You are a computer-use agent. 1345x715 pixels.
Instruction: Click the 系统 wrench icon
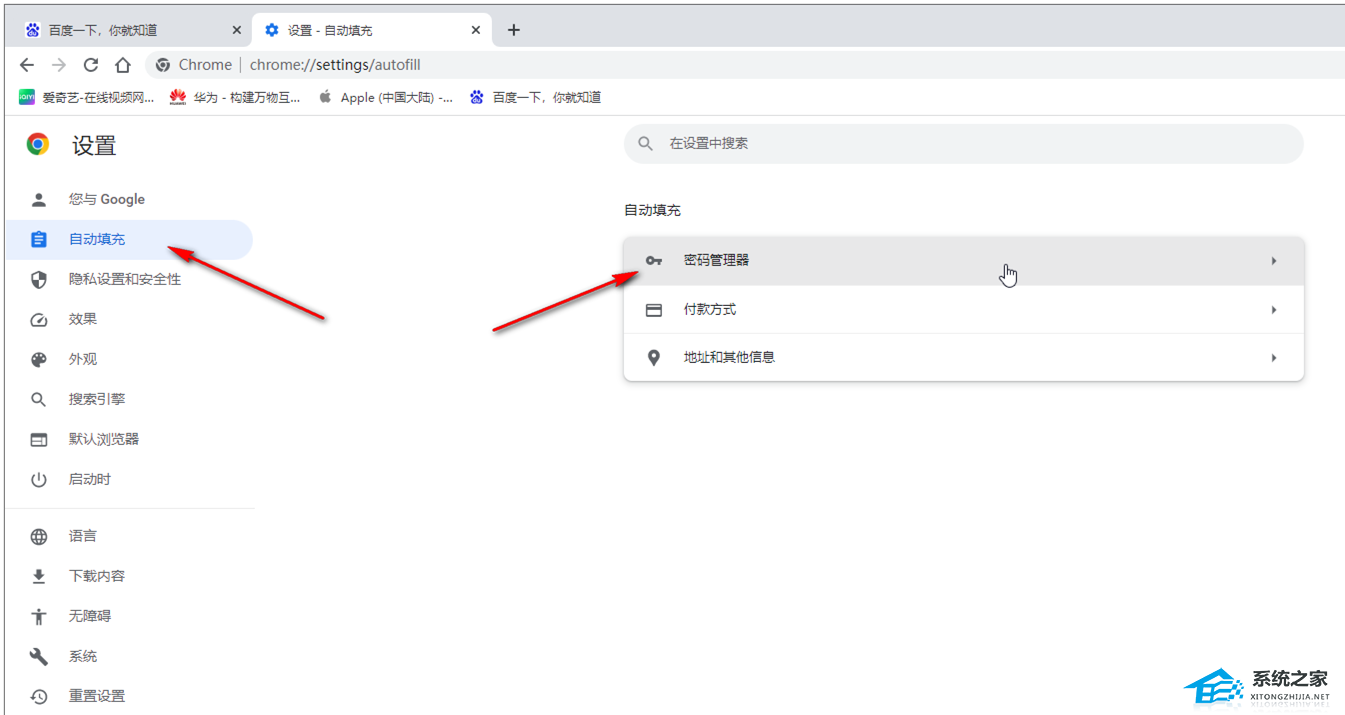[39, 657]
